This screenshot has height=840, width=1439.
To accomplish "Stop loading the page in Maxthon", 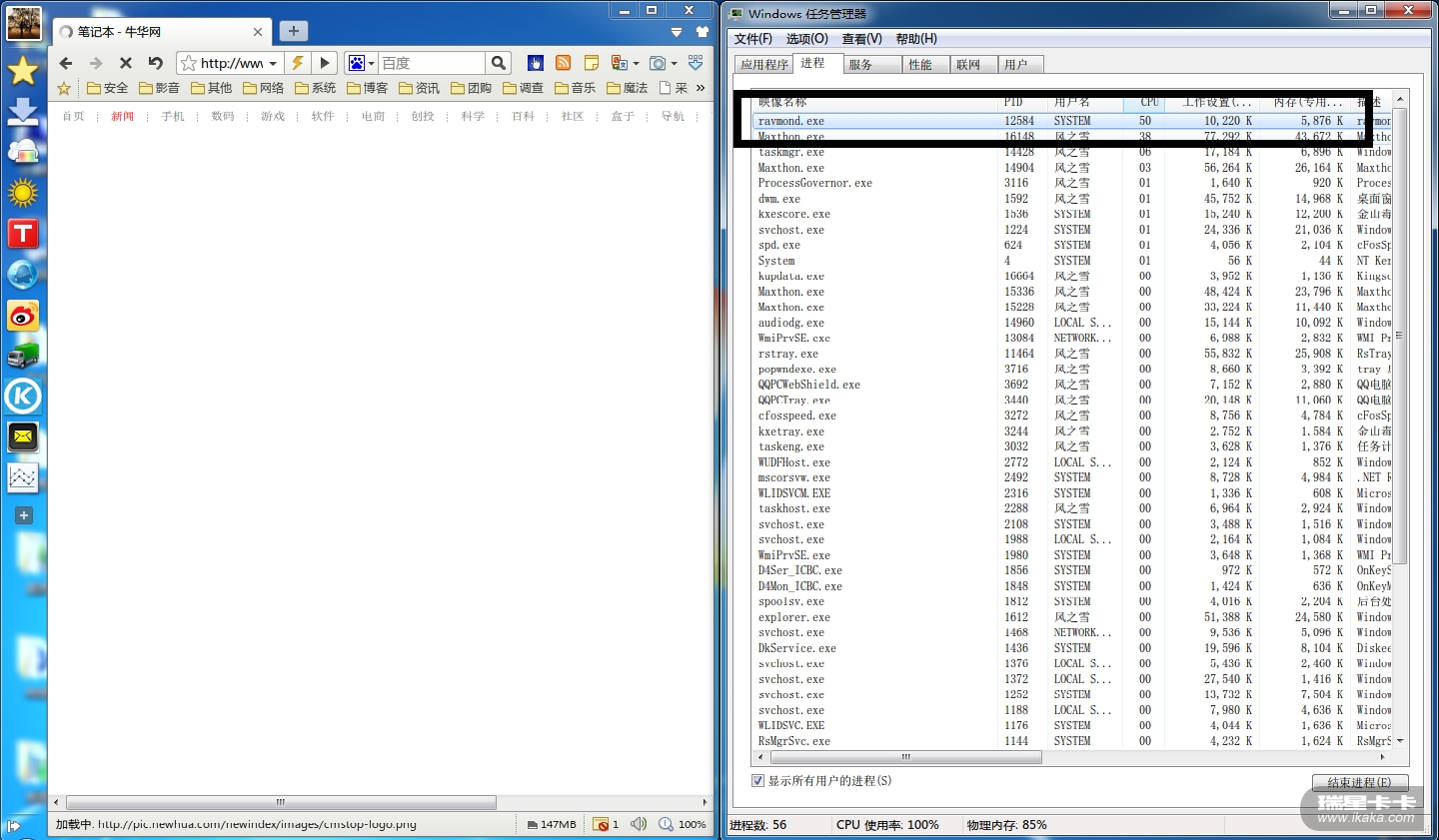I will (x=126, y=63).
